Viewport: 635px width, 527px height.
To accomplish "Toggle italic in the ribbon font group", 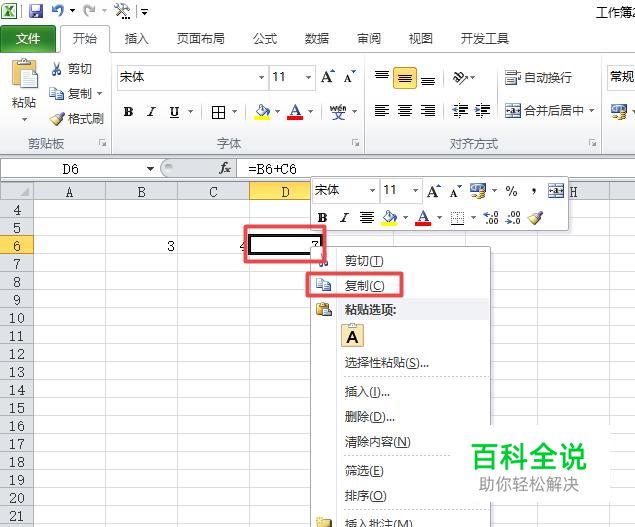I will pyautogui.click(x=151, y=111).
